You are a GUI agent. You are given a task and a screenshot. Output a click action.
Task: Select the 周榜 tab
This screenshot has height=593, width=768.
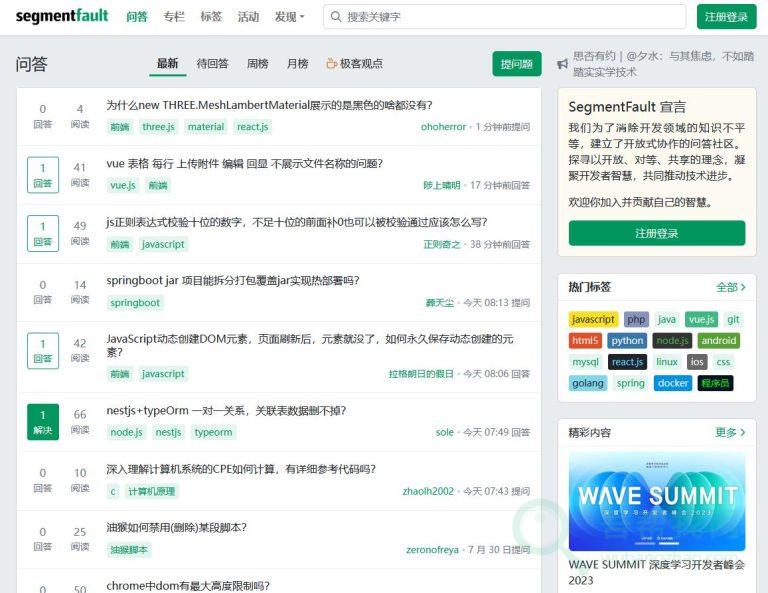point(257,63)
